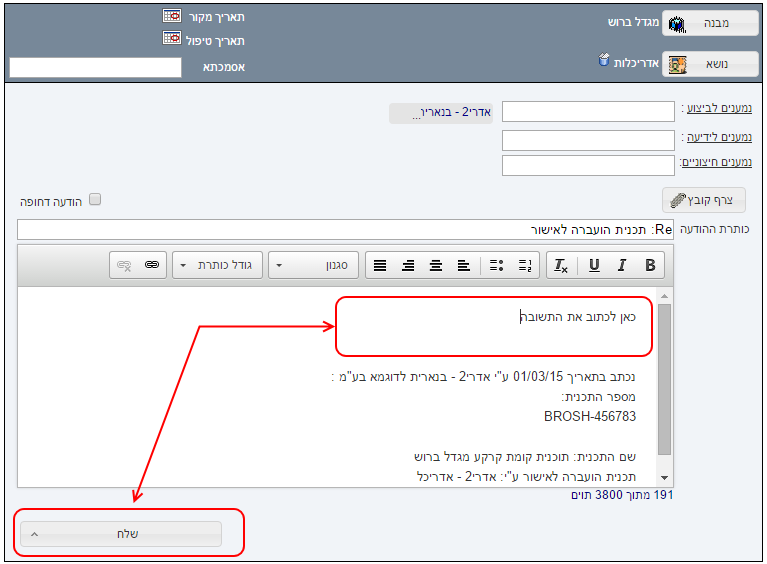
Task: Toggle underline formatting
Action: (594, 265)
